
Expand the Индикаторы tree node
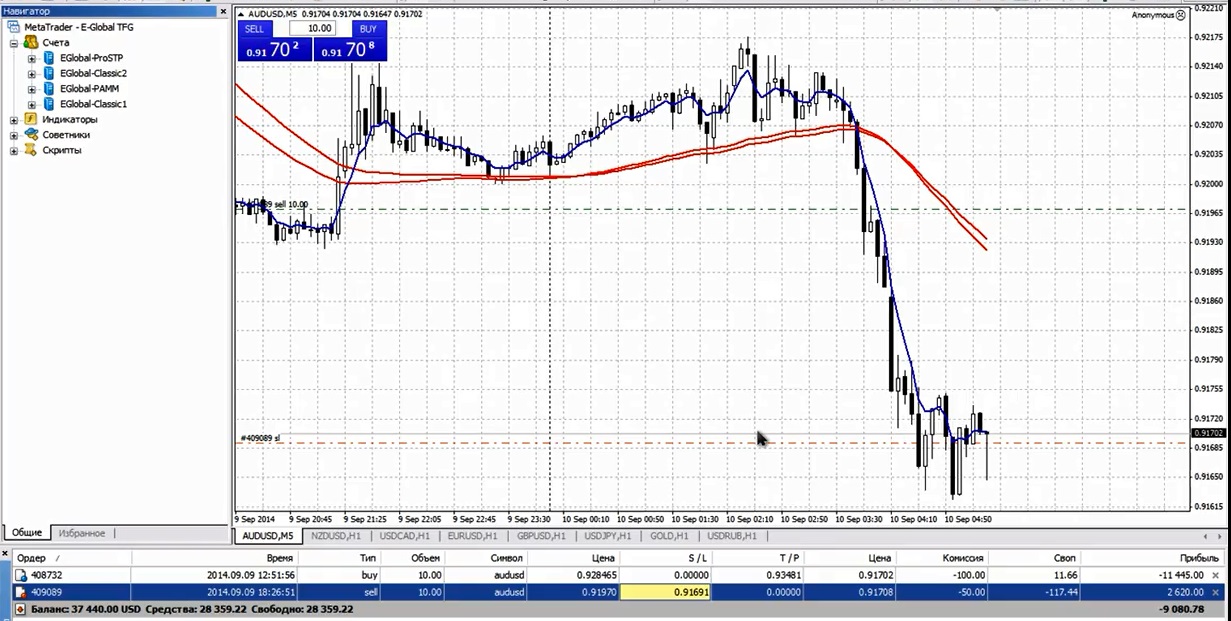(14, 120)
